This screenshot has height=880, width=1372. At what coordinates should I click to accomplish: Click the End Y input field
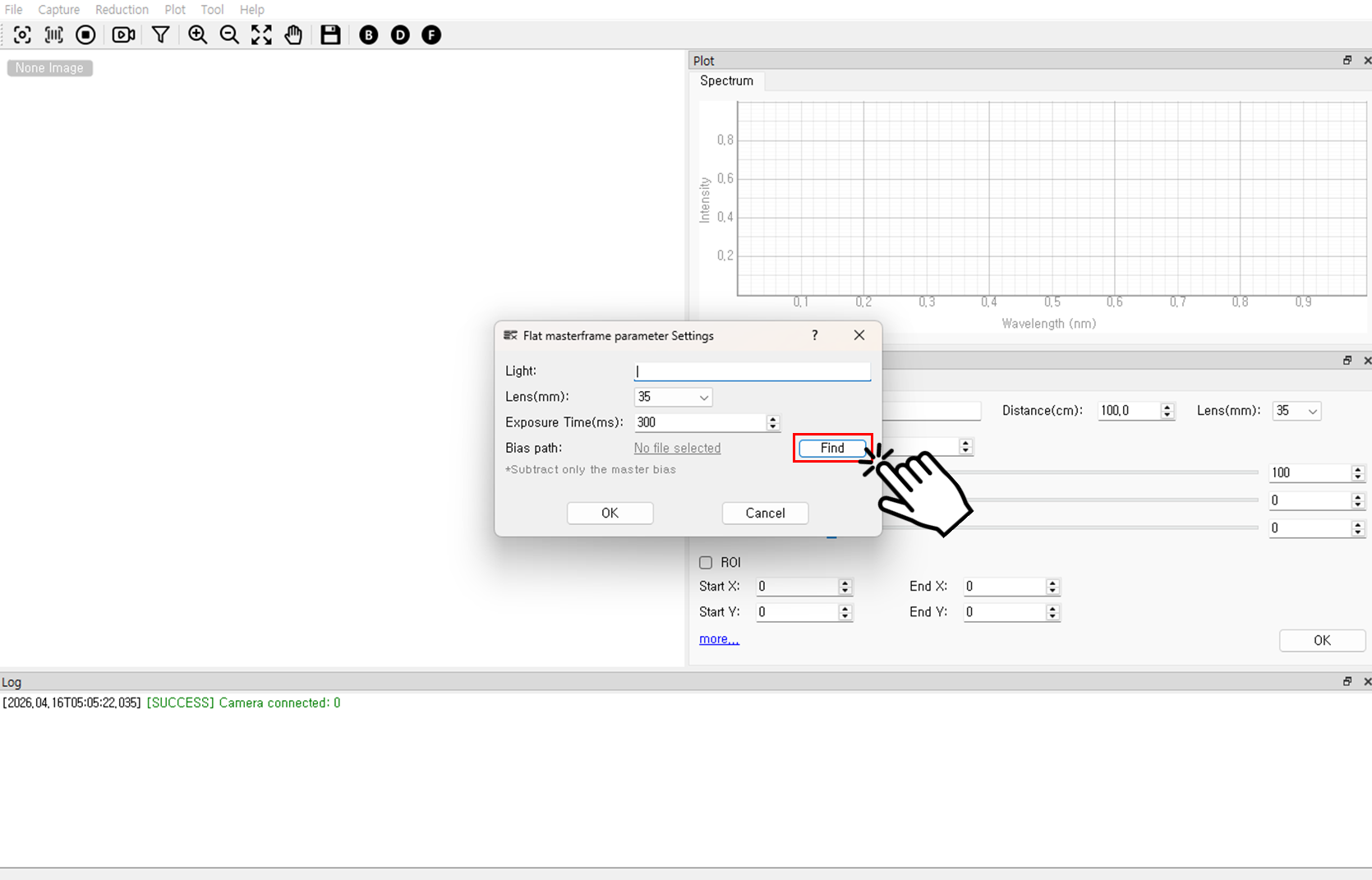pos(1005,612)
